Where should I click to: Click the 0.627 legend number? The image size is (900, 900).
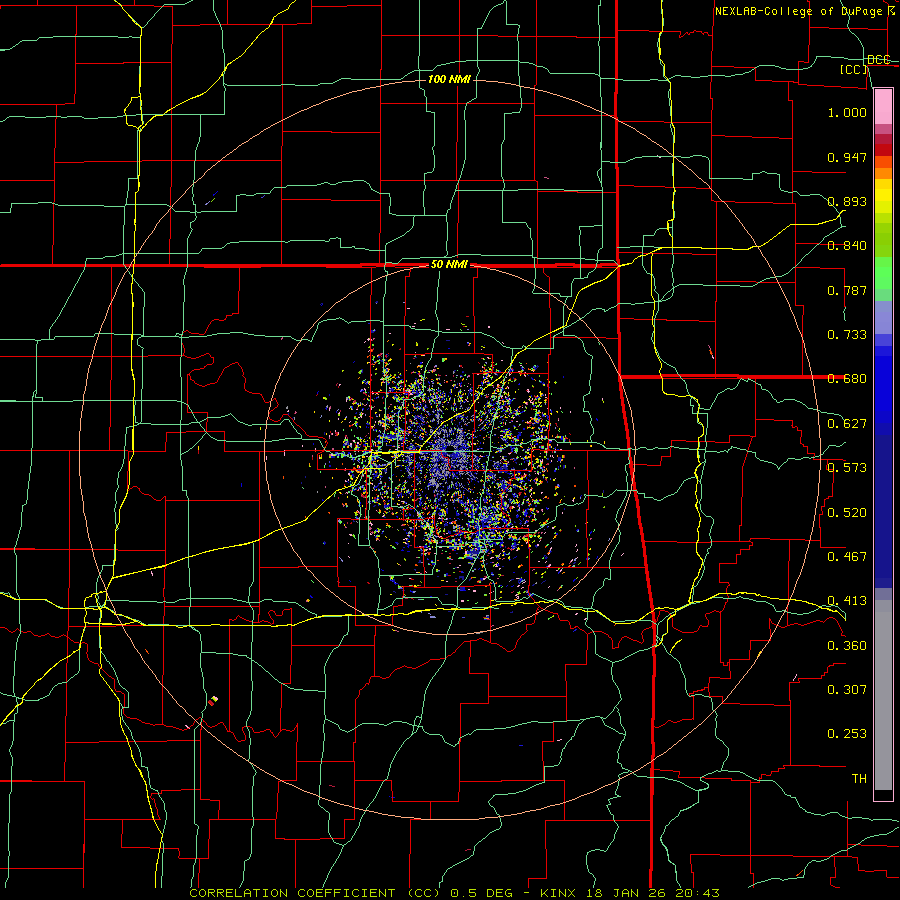pyautogui.click(x=847, y=424)
